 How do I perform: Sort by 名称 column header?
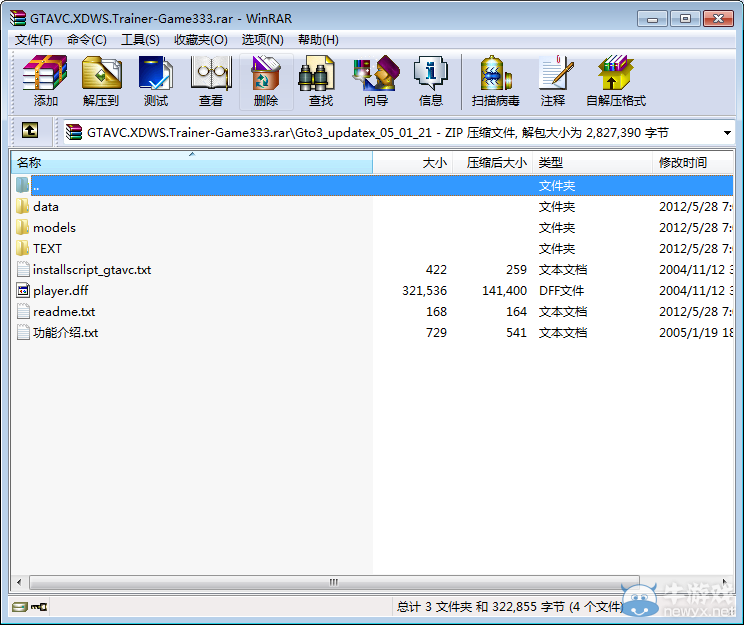coord(192,163)
